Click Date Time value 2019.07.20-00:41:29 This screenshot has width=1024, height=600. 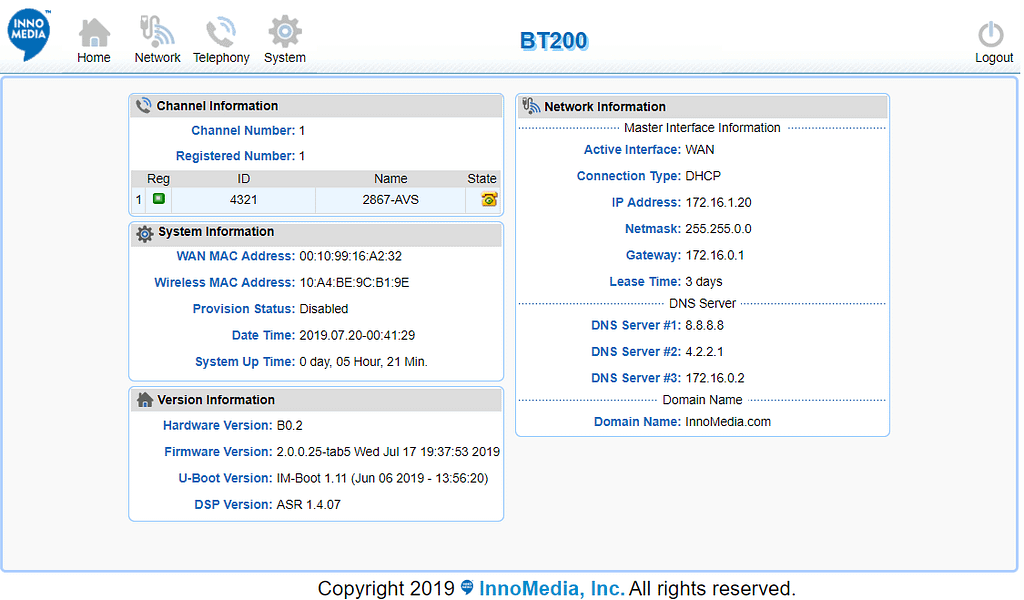pos(357,335)
